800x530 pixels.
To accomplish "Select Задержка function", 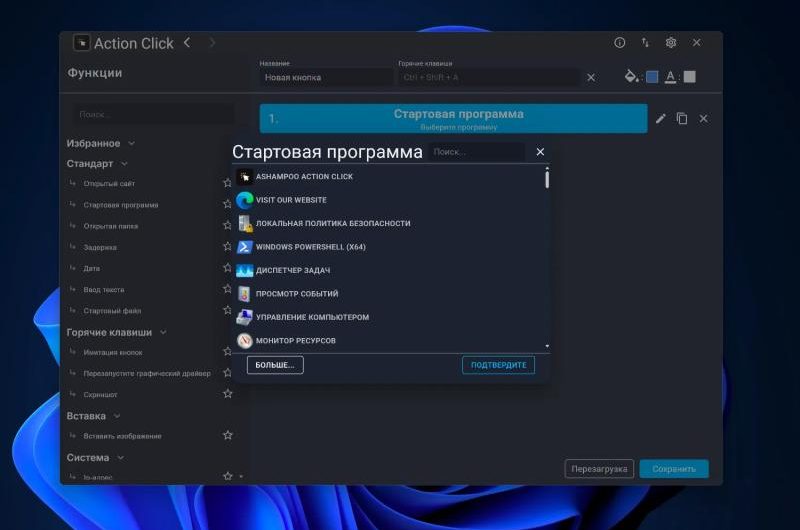I will [100, 247].
